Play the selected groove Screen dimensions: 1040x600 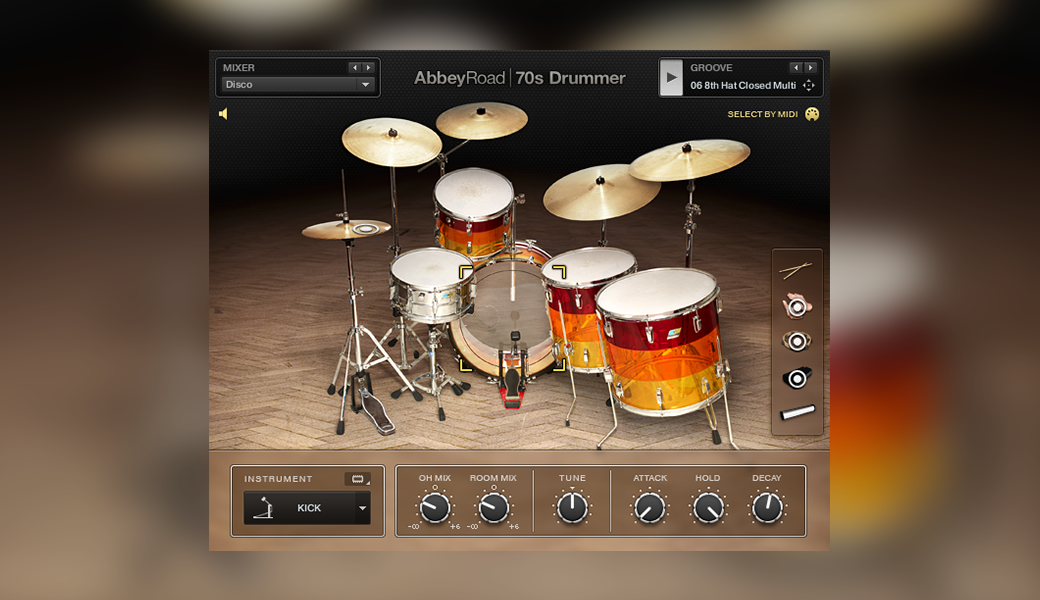pos(671,77)
